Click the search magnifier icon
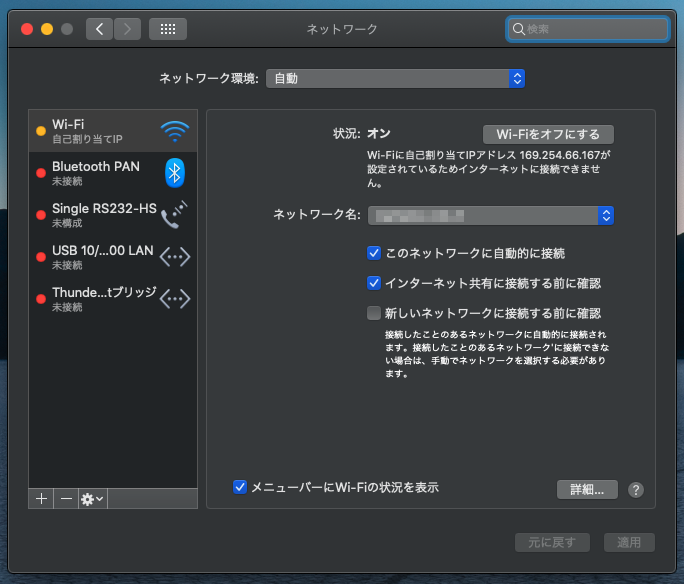 tap(518, 29)
